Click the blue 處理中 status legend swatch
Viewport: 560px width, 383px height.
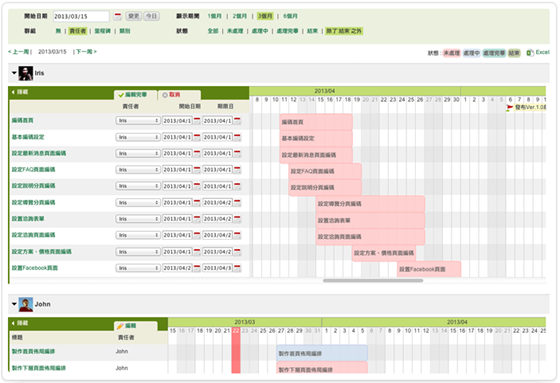(471, 53)
